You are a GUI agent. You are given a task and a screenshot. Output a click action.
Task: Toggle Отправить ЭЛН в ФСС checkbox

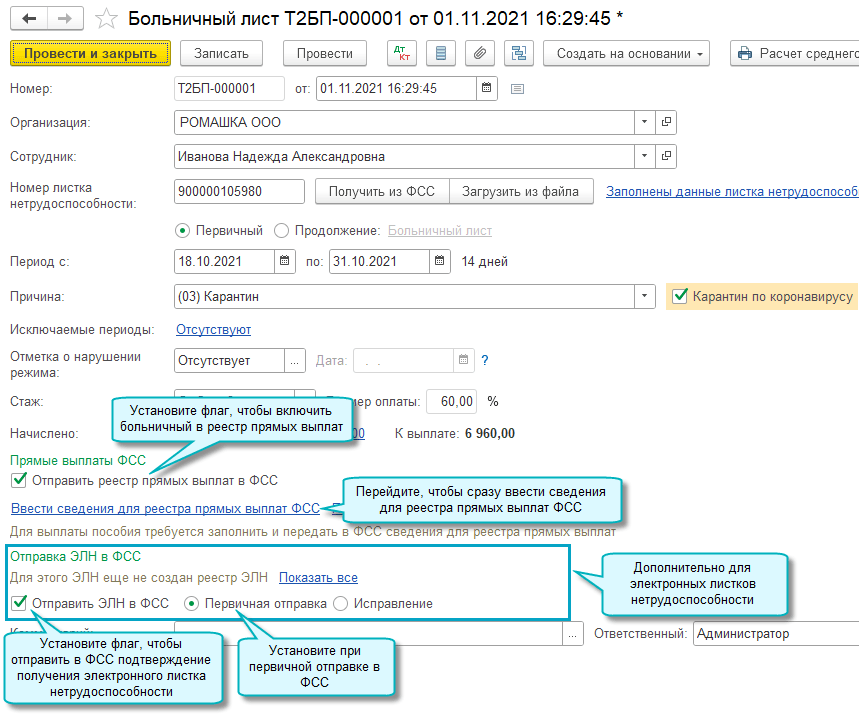click(19, 603)
